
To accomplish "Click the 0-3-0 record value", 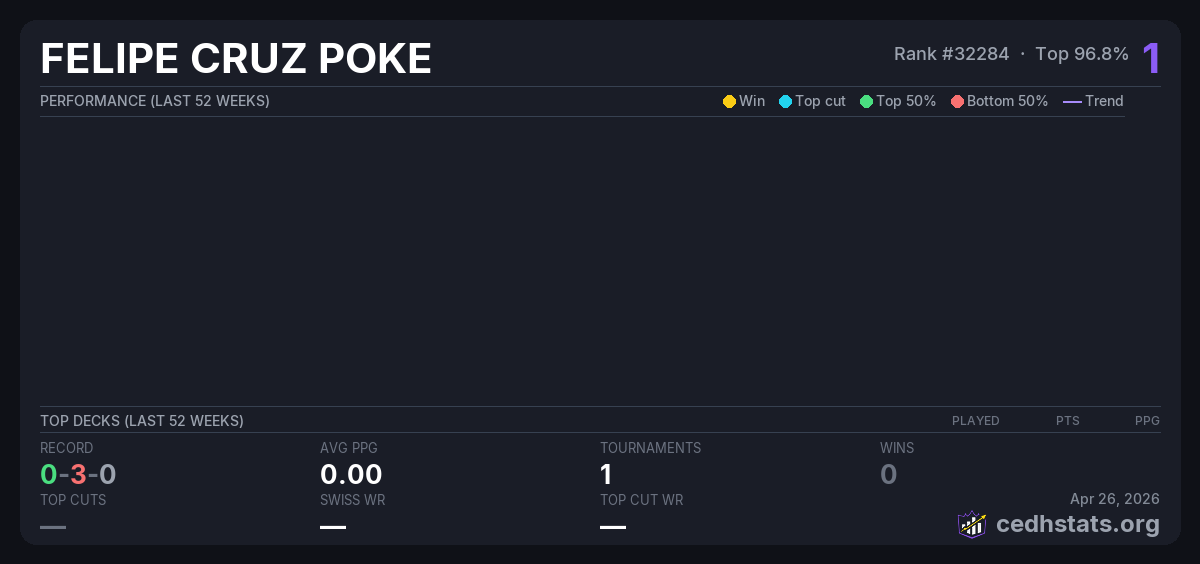I will [x=78, y=474].
